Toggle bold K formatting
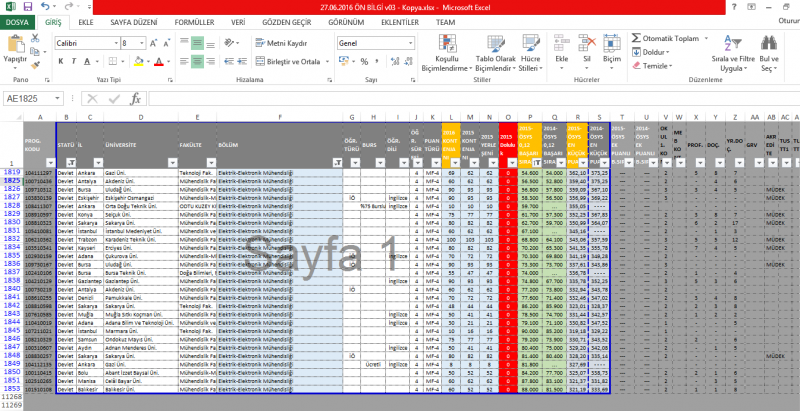This screenshot has width=800, height=411. [61, 62]
